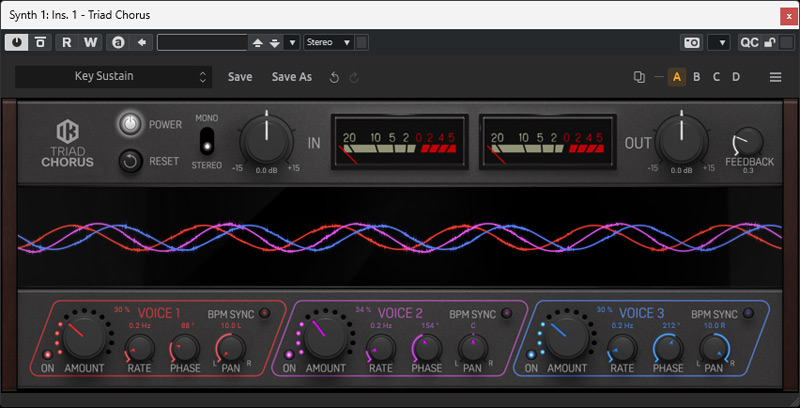The height and width of the screenshot is (408, 800).
Task: Click the Save As button
Action: 292,77
